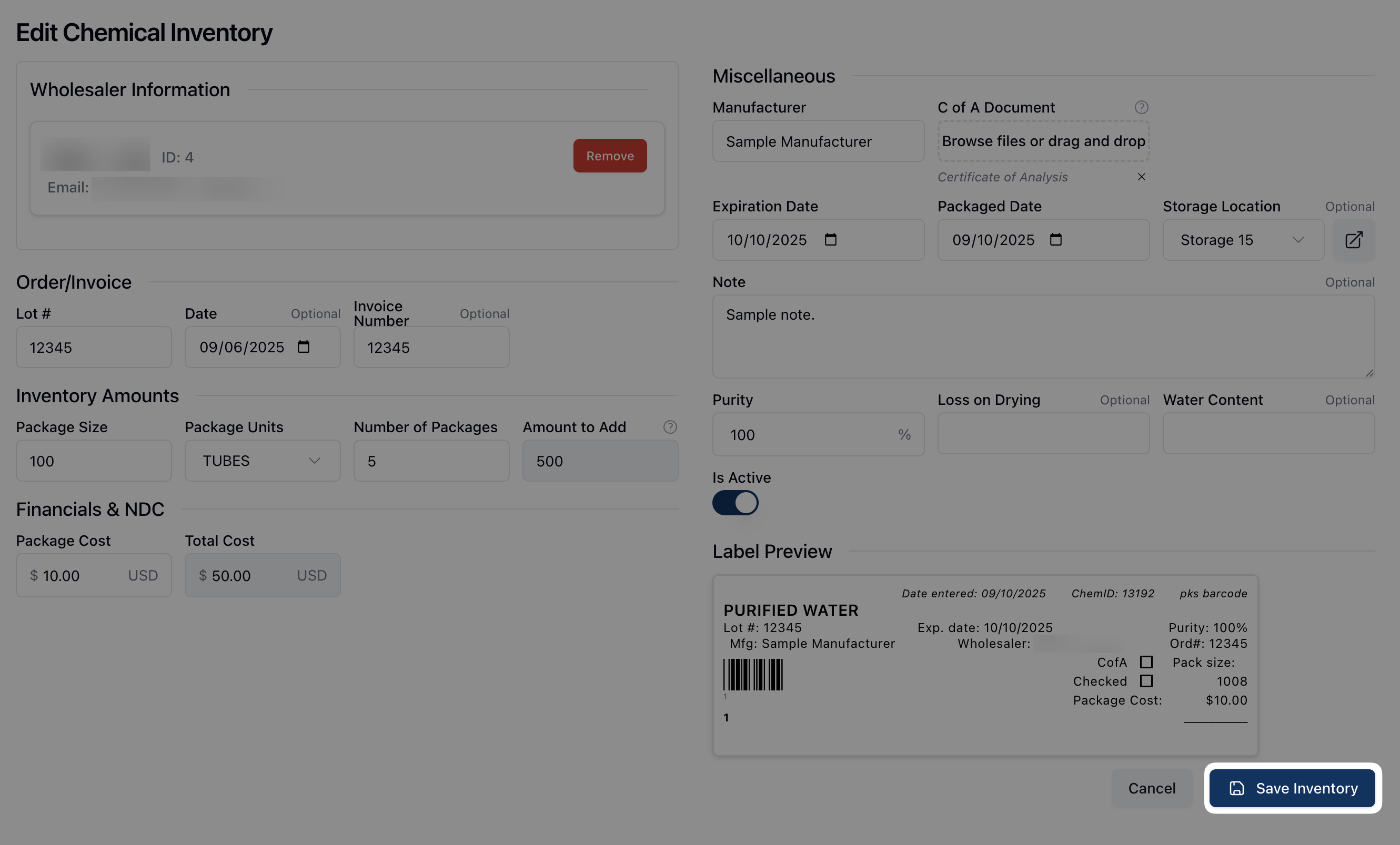Remove the wholesaler with the Remove button
This screenshot has width=1400, height=845.
pyautogui.click(x=610, y=156)
